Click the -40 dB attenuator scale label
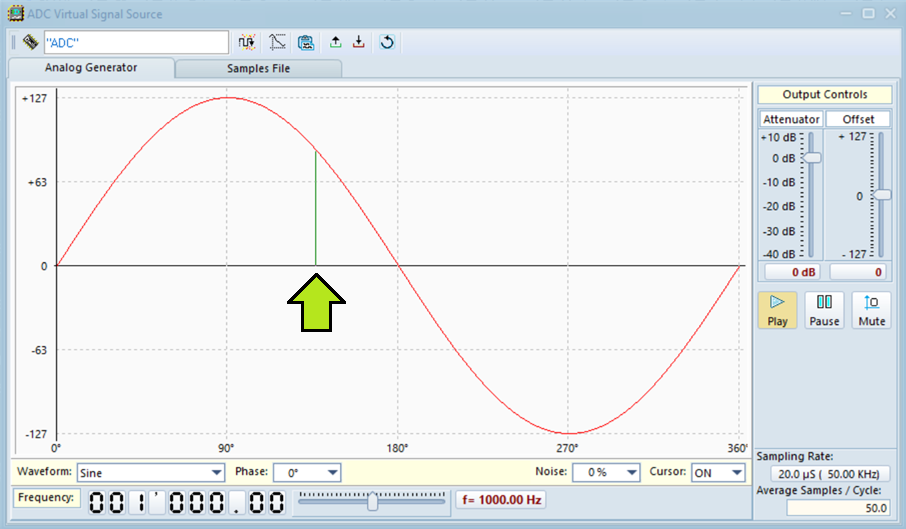The width and height of the screenshot is (906, 529). click(x=779, y=254)
